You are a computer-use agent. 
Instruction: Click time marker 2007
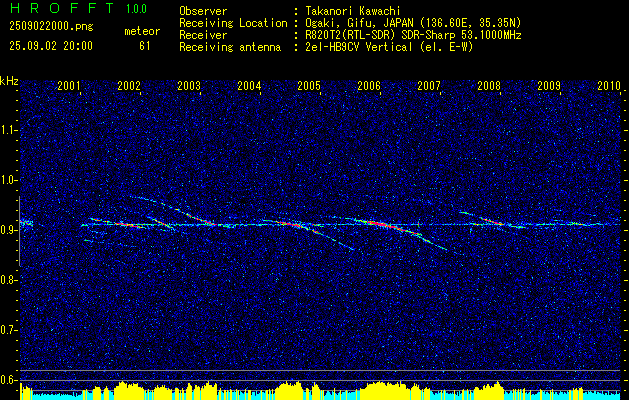click(x=429, y=85)
